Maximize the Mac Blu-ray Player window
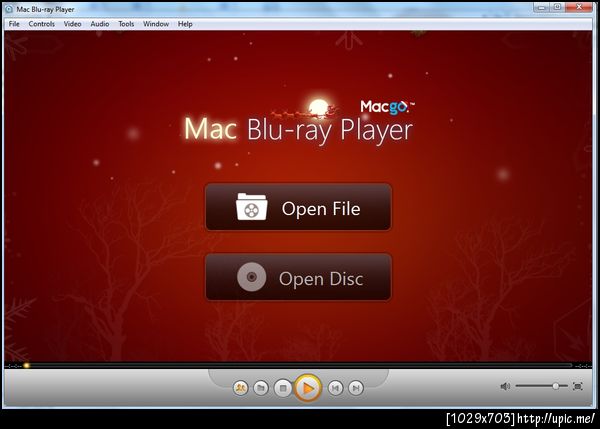600x429 pixels. [558, 7]
